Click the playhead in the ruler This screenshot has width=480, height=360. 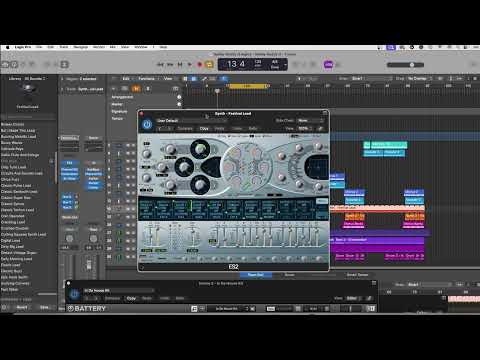click(217, 91)
